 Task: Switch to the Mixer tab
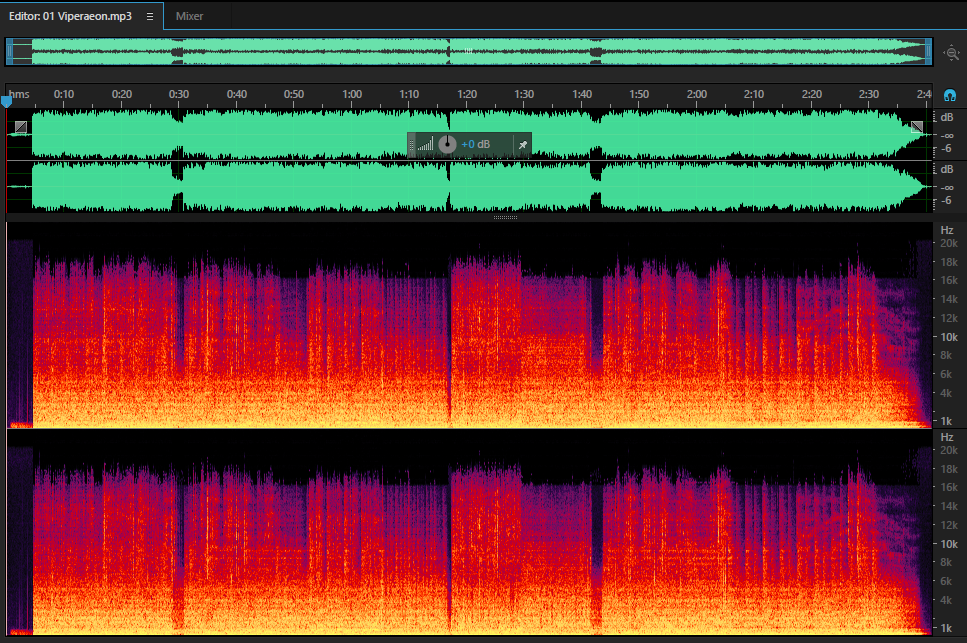pos(189,16)
